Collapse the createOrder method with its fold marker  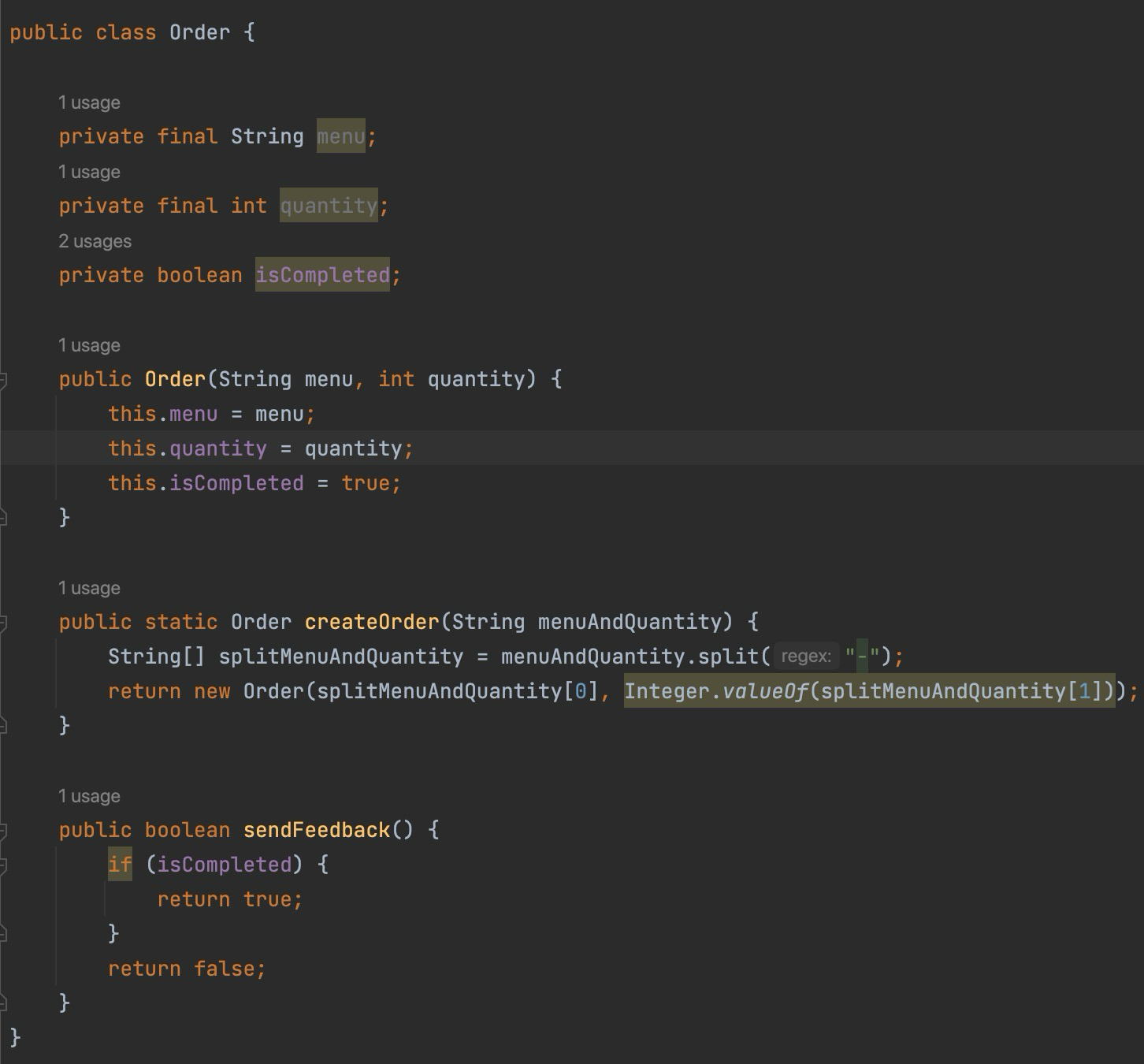pos(3,623)
